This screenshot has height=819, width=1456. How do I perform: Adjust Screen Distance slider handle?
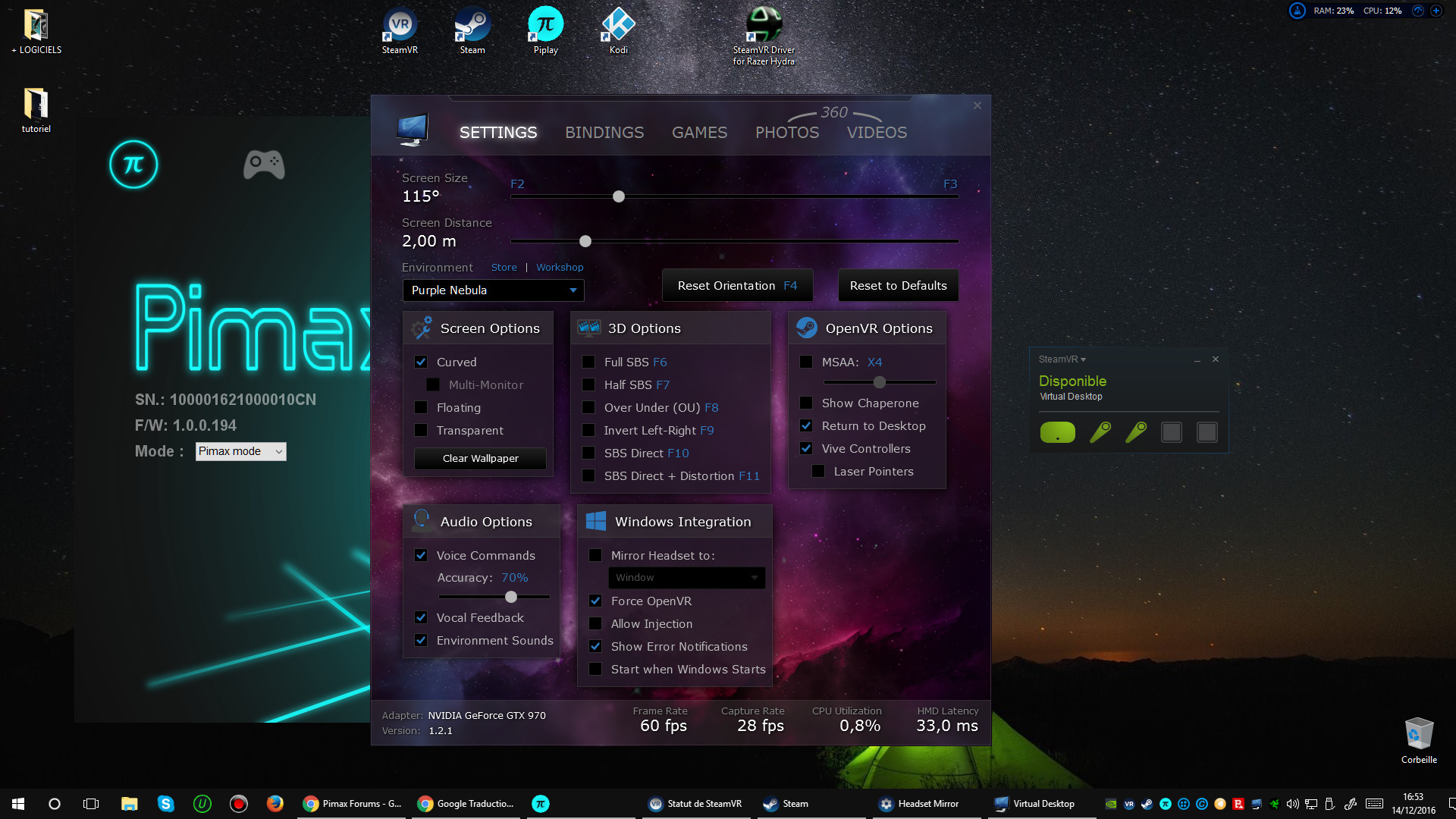click(585, 242)
